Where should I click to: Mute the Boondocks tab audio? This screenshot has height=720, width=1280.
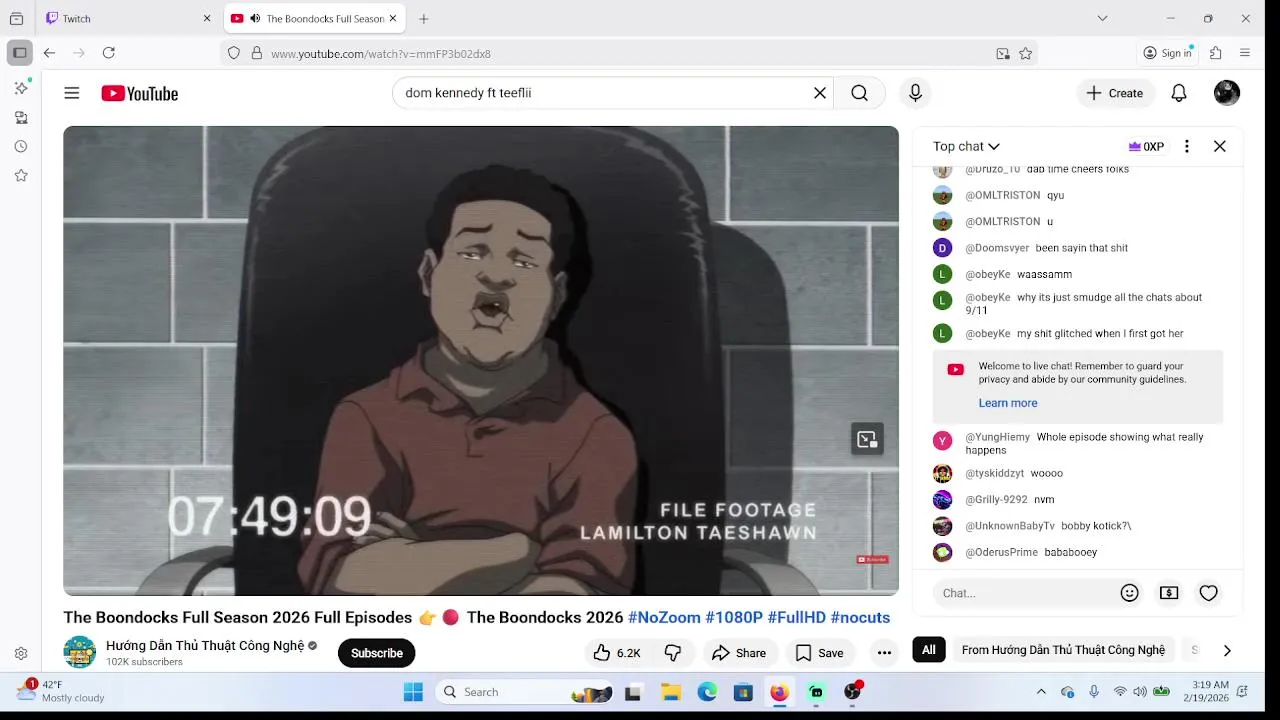pyautogui.click(x=255, y=18)
